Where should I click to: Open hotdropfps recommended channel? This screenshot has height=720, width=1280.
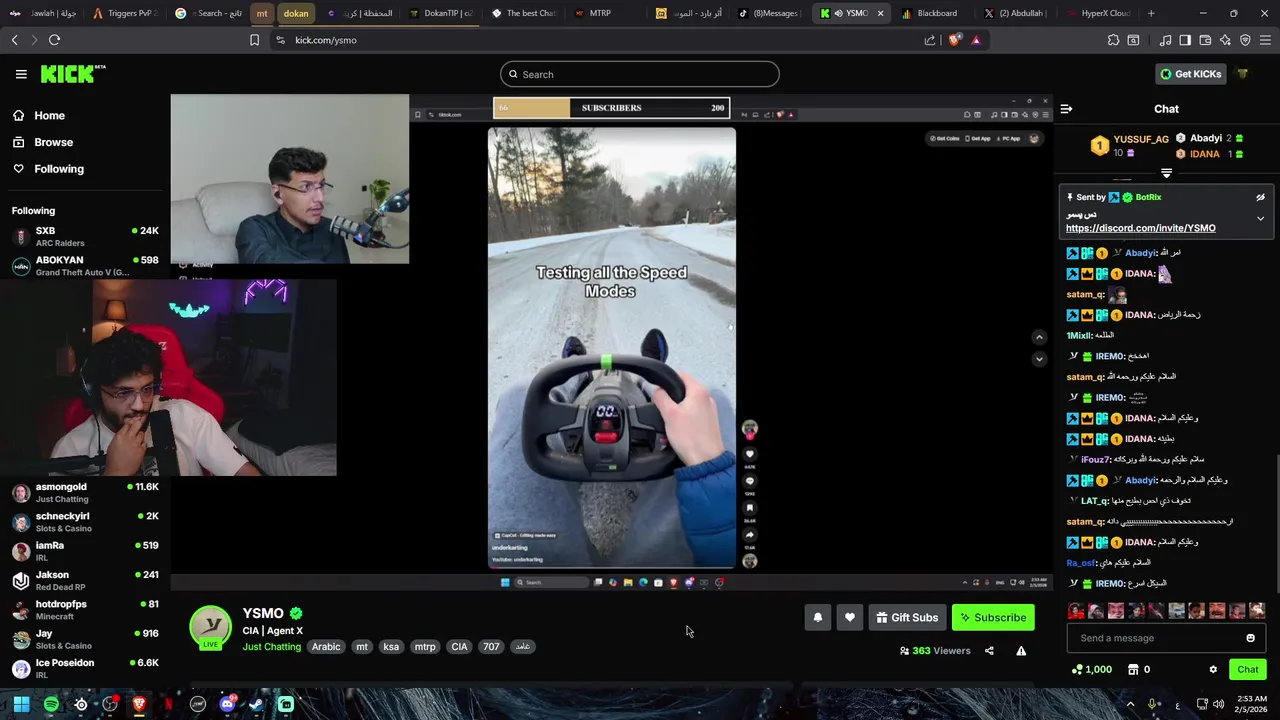pyautogui.click(x=85, y=609)
